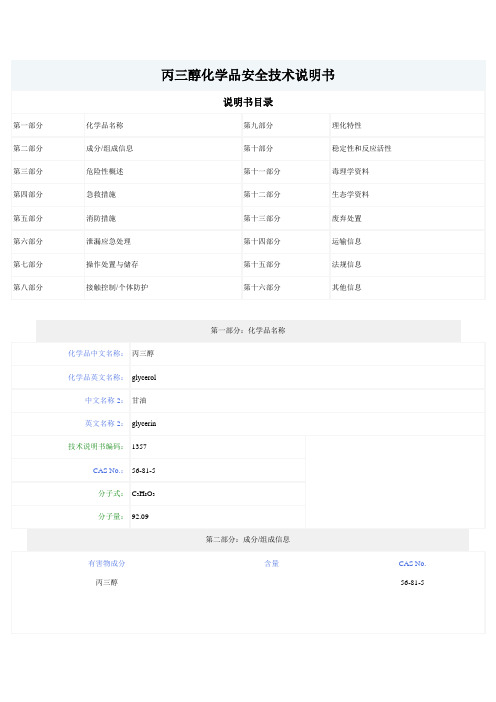This screenshot has width=496, height=702.
Task: Click the 消防措施 contents entry
Action: pos(101,218)
